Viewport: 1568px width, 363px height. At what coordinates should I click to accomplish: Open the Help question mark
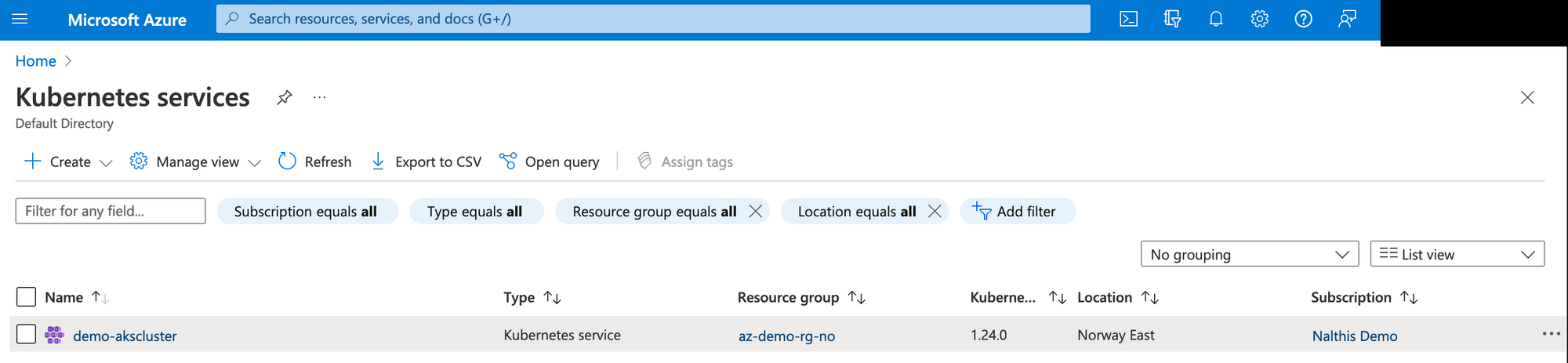pos(1303,19)
